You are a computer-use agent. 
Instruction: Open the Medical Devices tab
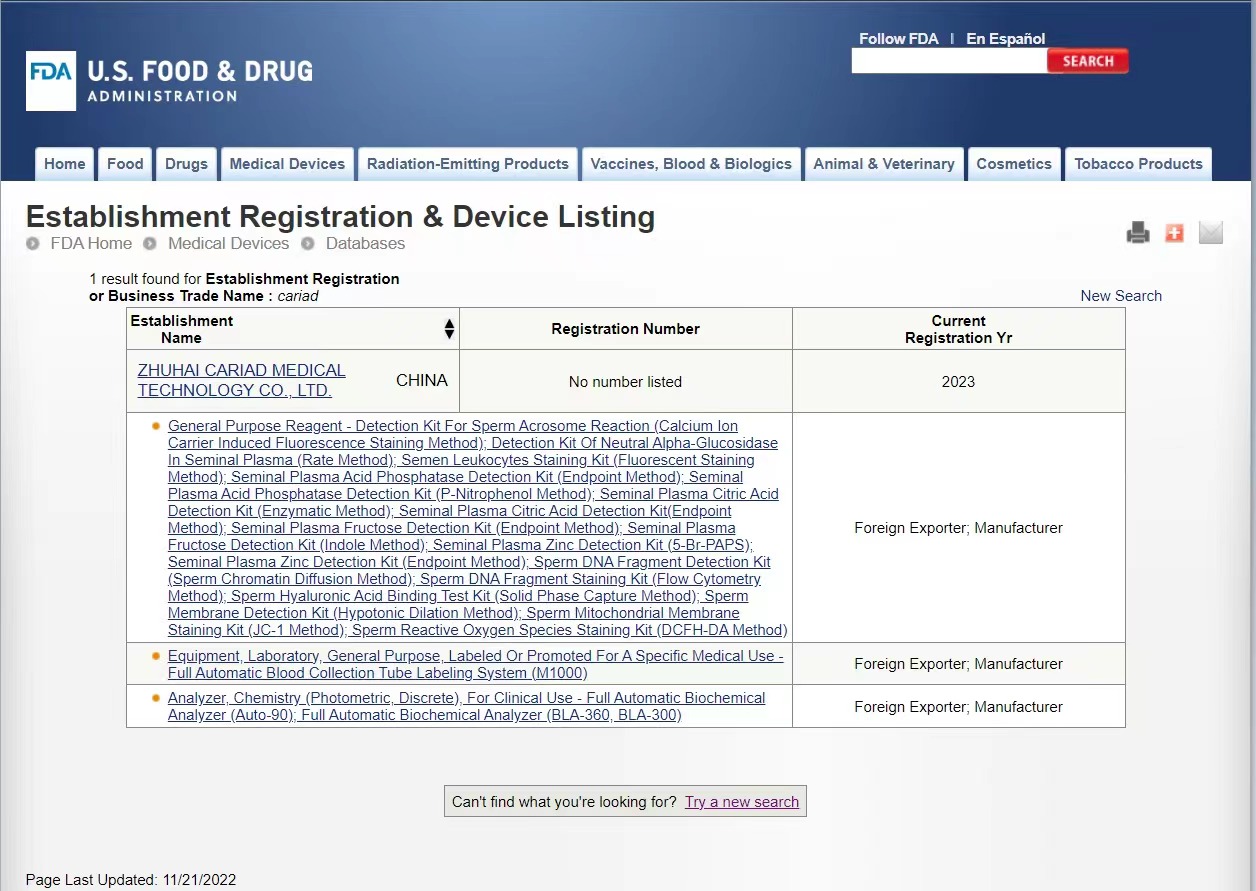(x=287, y=164)
